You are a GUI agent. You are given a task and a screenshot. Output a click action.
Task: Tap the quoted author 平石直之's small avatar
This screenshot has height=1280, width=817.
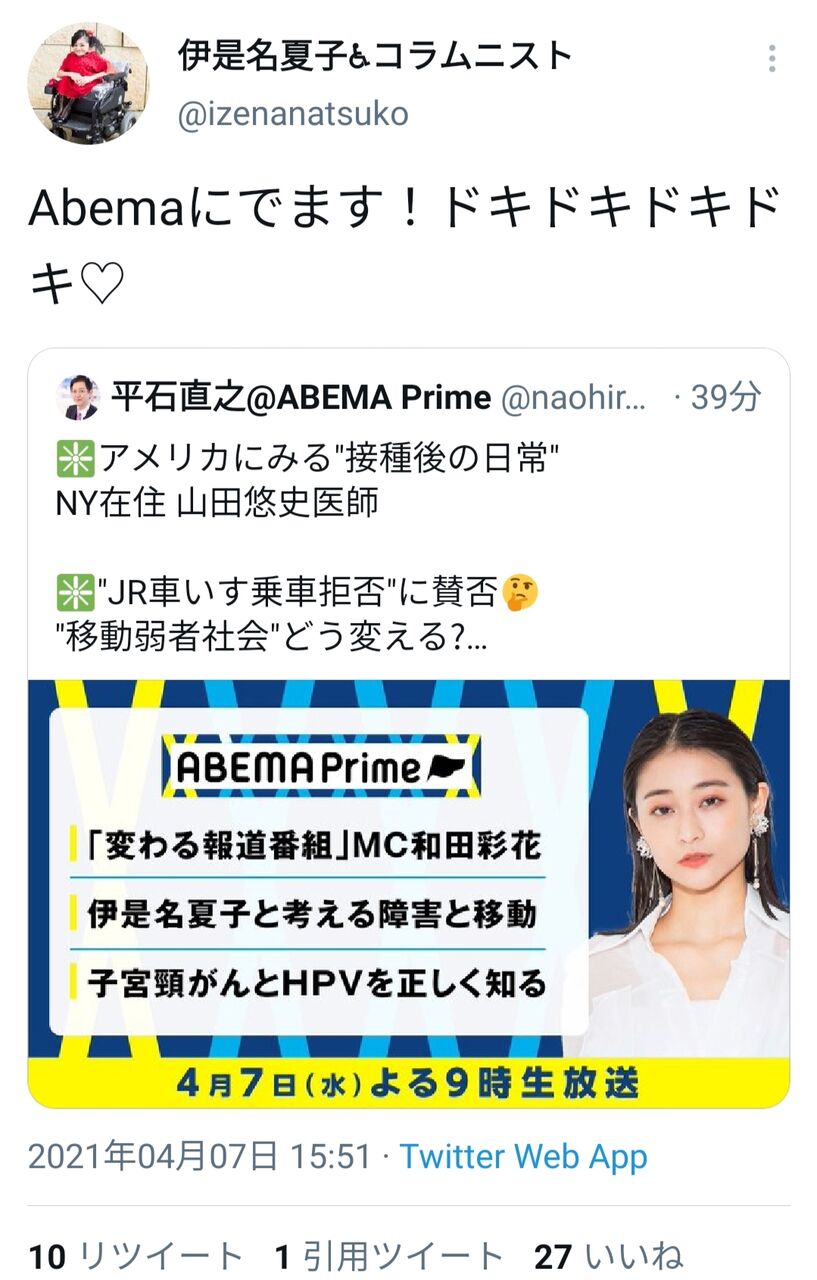78,397
